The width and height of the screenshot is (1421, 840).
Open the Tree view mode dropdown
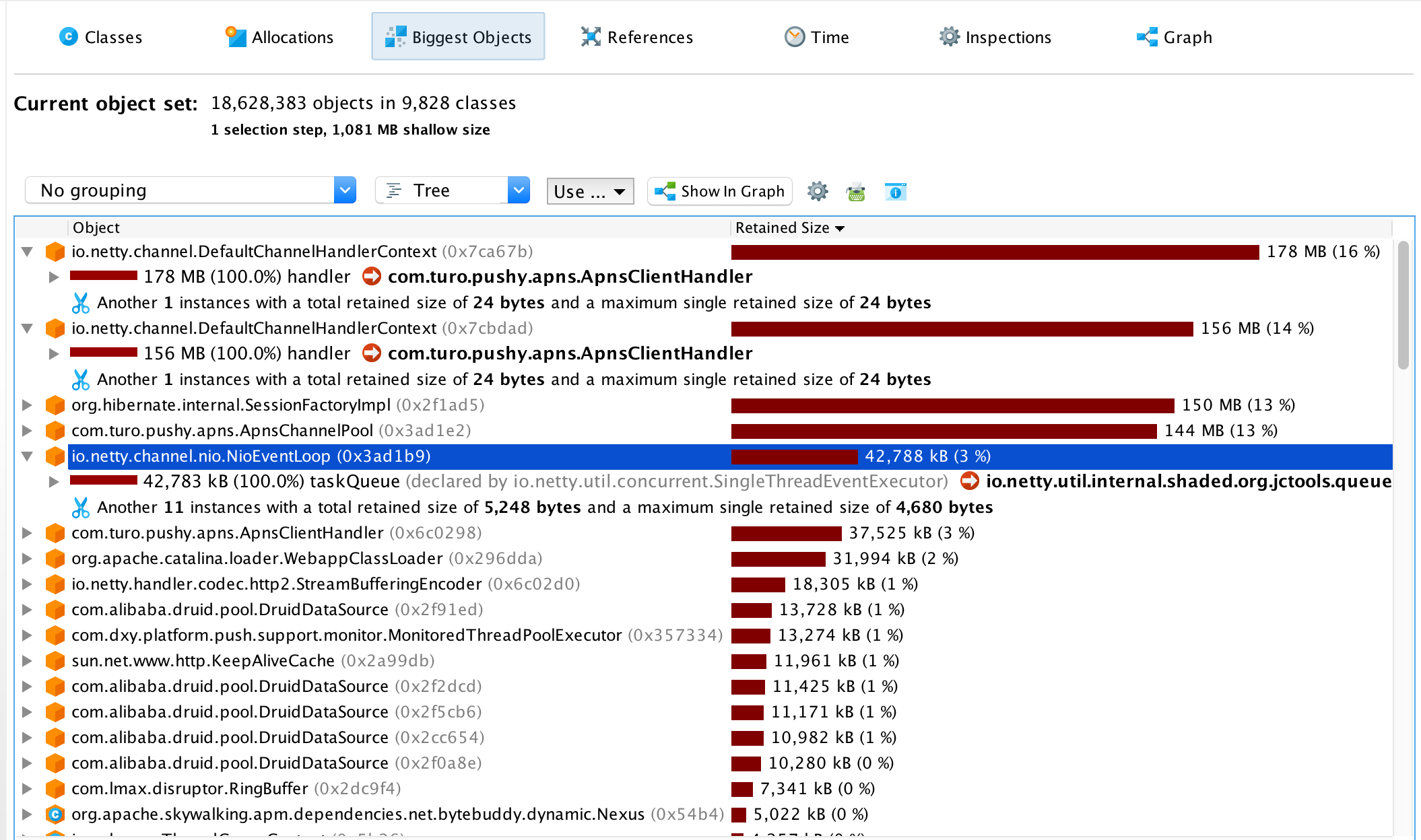(x=518, y=190)
